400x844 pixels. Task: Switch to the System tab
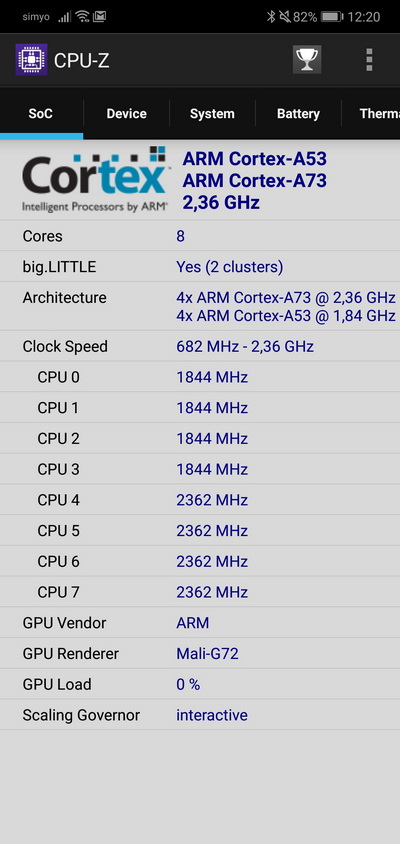pyautogui.click(x=212, y=114)
